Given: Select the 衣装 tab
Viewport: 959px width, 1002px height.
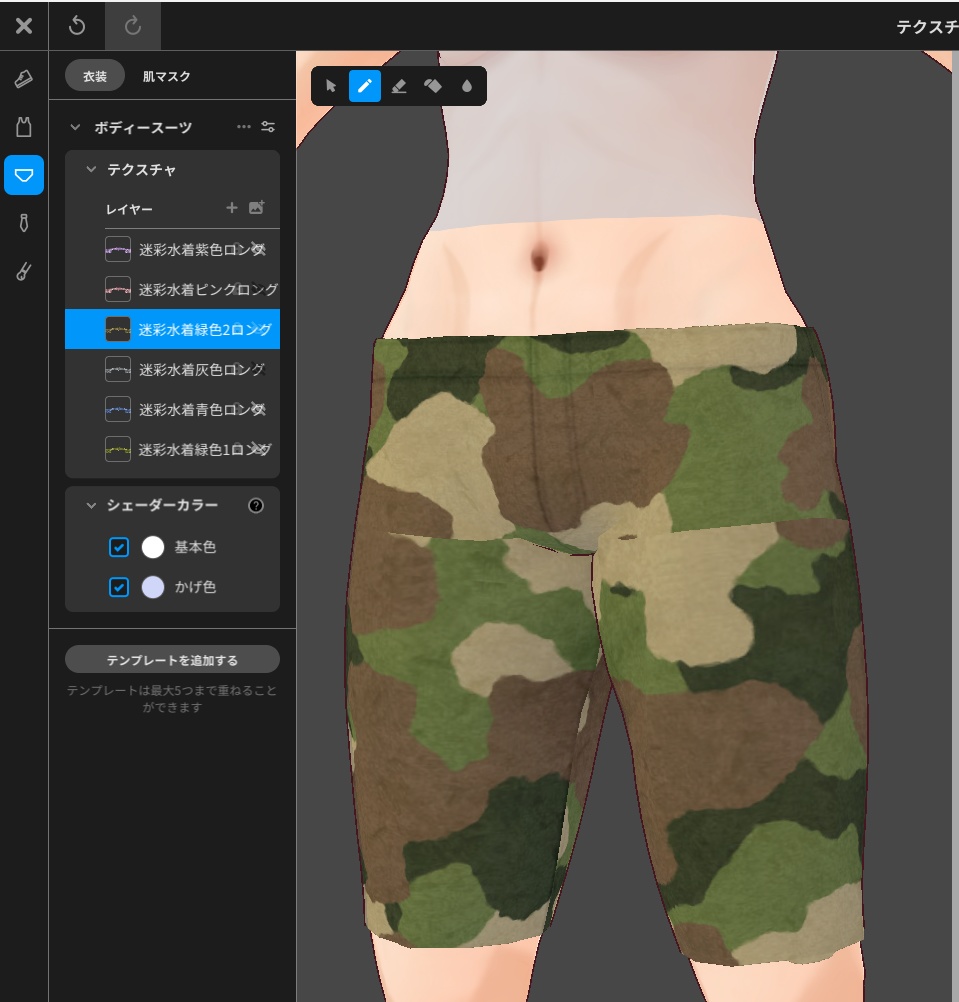Looking at the screenshot, I should 94,75.
